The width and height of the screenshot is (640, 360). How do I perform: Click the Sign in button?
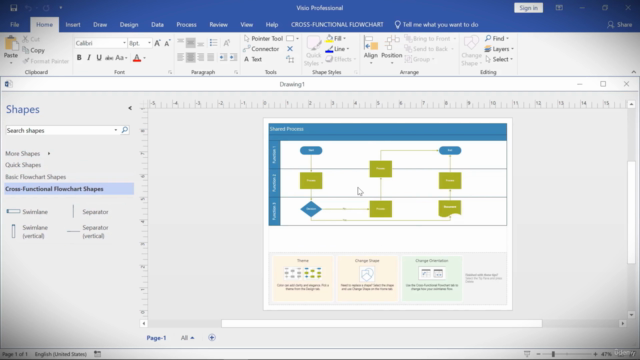[529, 8]
